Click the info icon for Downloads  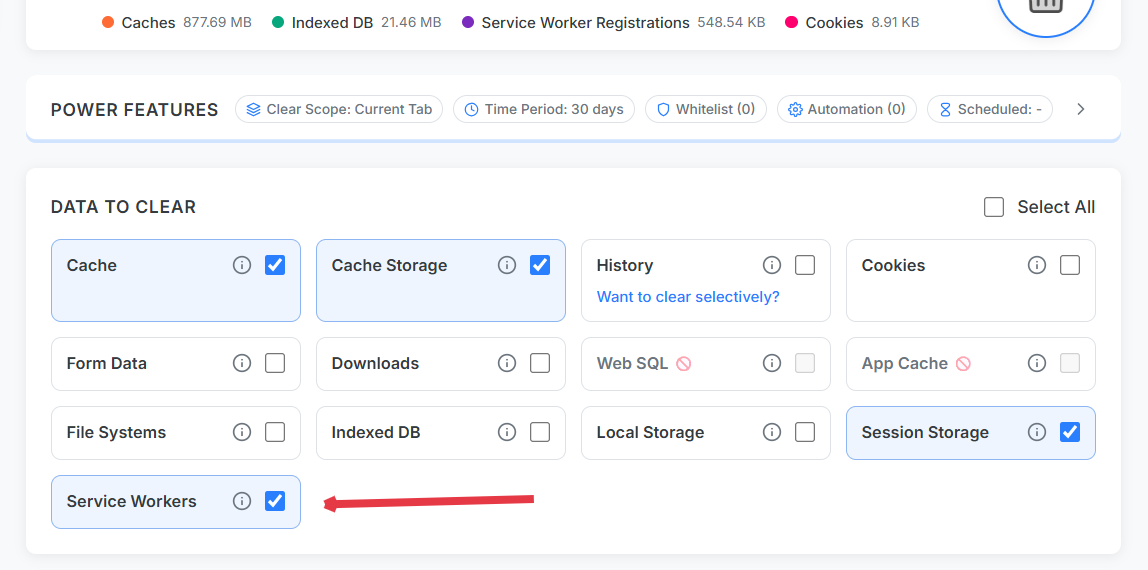click(507, 363)
